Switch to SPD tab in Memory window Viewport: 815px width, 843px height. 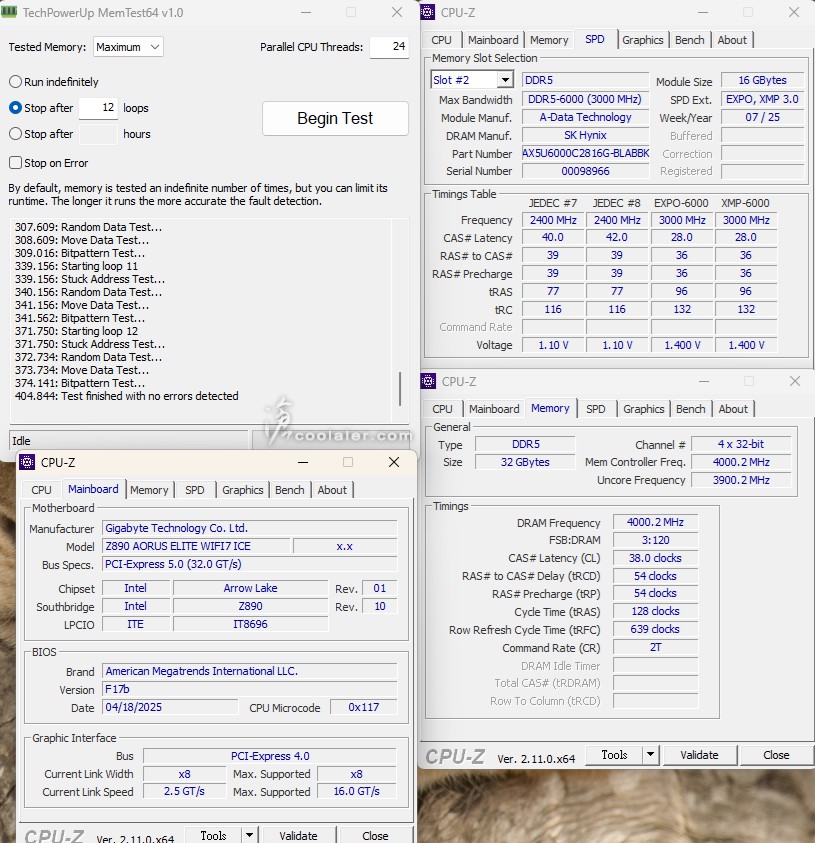tap(596, 409)
